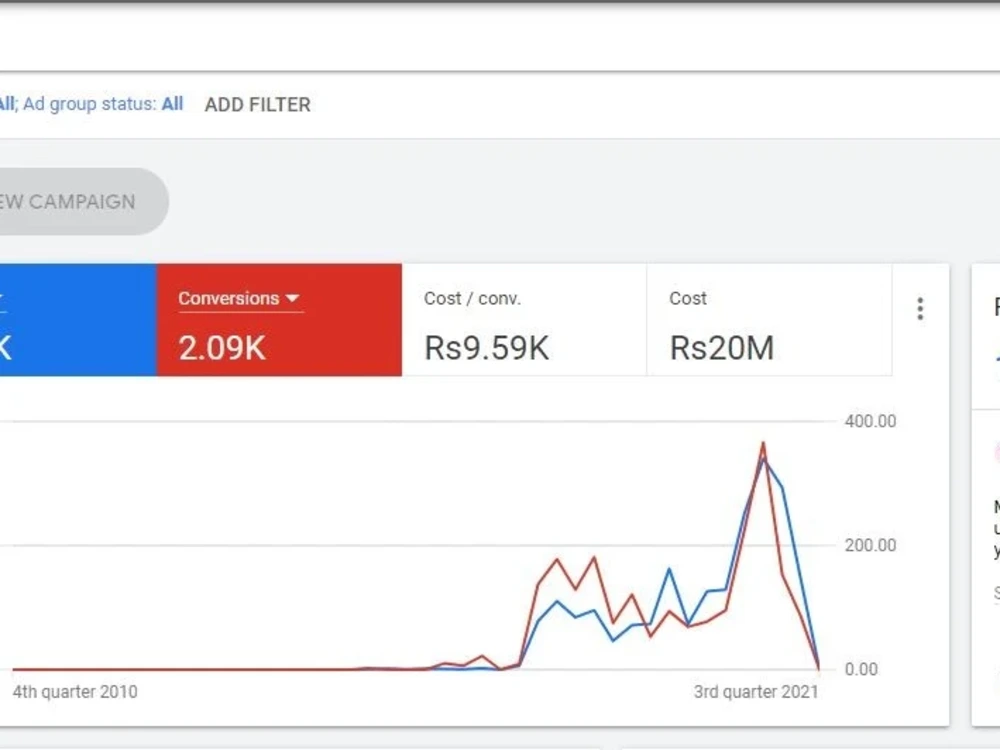The image size is (1000, 750).
Task: Click the blue line's mid-chart spike
Action: click(x=669, y=568)
